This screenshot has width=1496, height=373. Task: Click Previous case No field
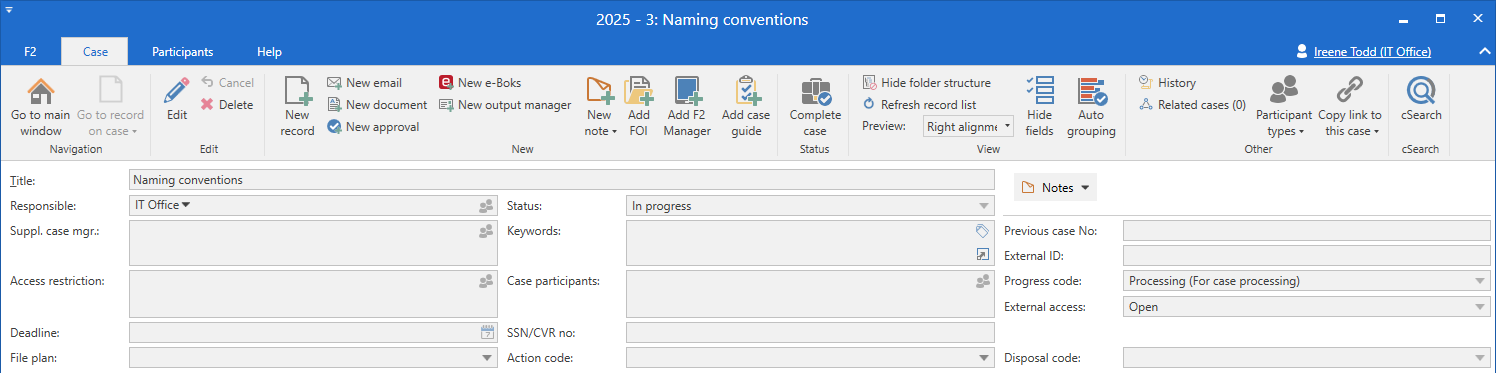click(1307, 231)
